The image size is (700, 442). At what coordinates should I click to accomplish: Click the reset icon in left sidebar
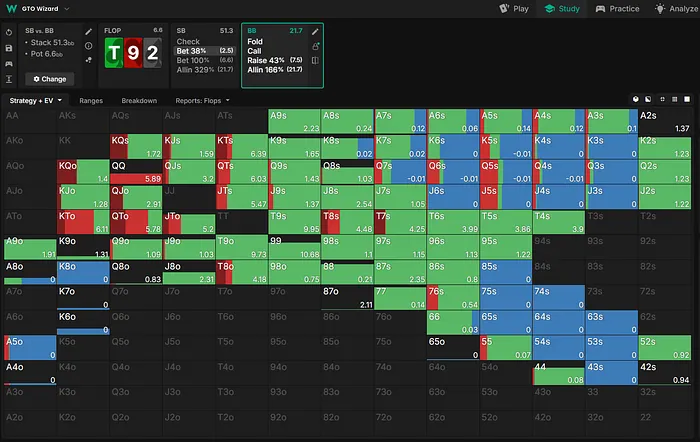click(x=8, y=33)
